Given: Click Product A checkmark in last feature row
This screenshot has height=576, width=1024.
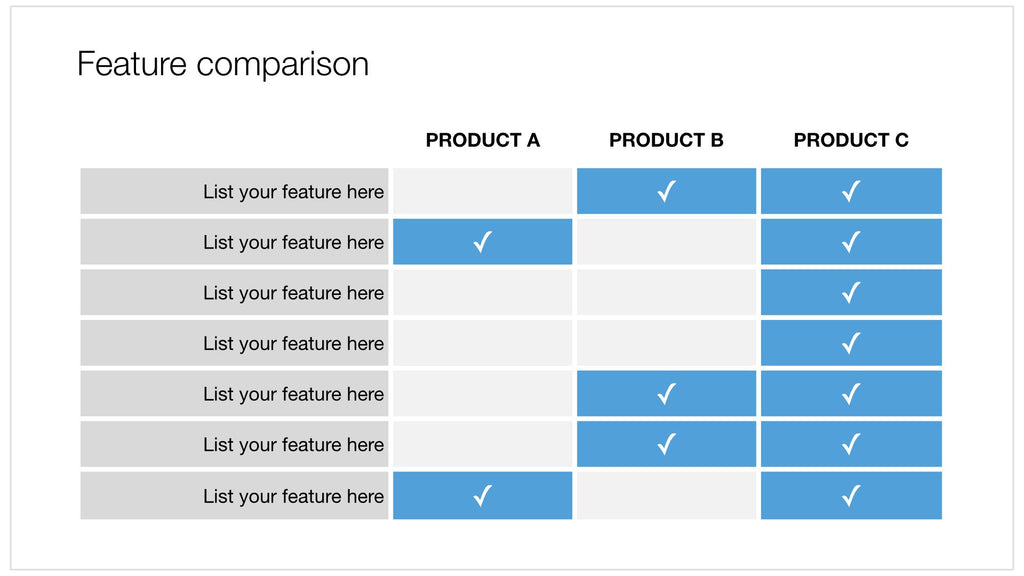Looking at the screenshot, I should (482, 496).
